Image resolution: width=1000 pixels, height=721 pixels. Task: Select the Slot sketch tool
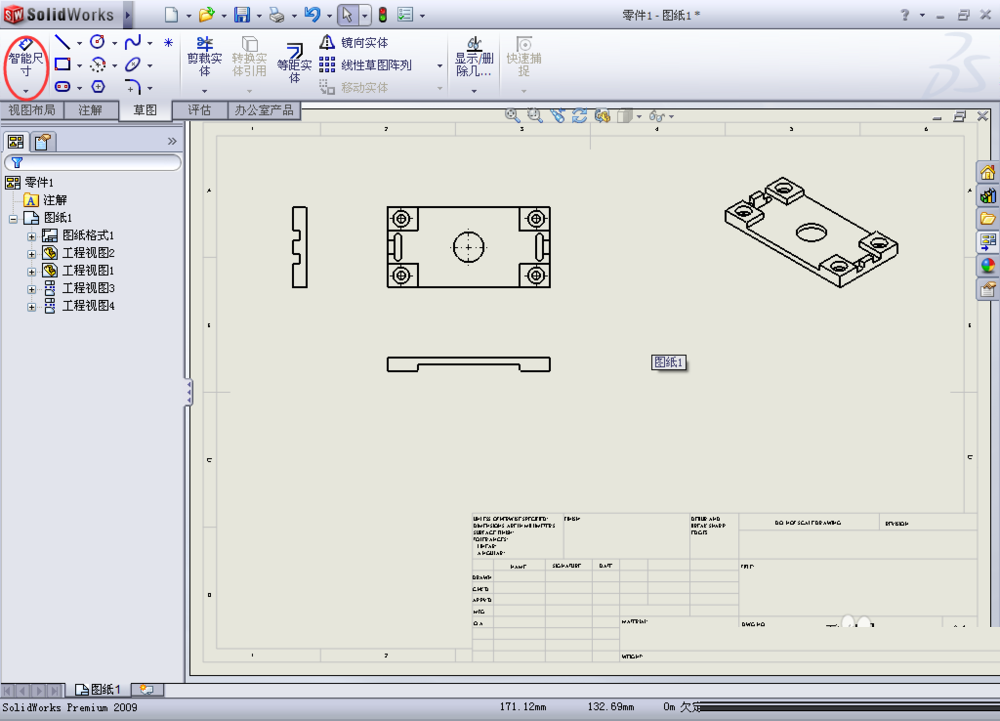click(62, 87)
